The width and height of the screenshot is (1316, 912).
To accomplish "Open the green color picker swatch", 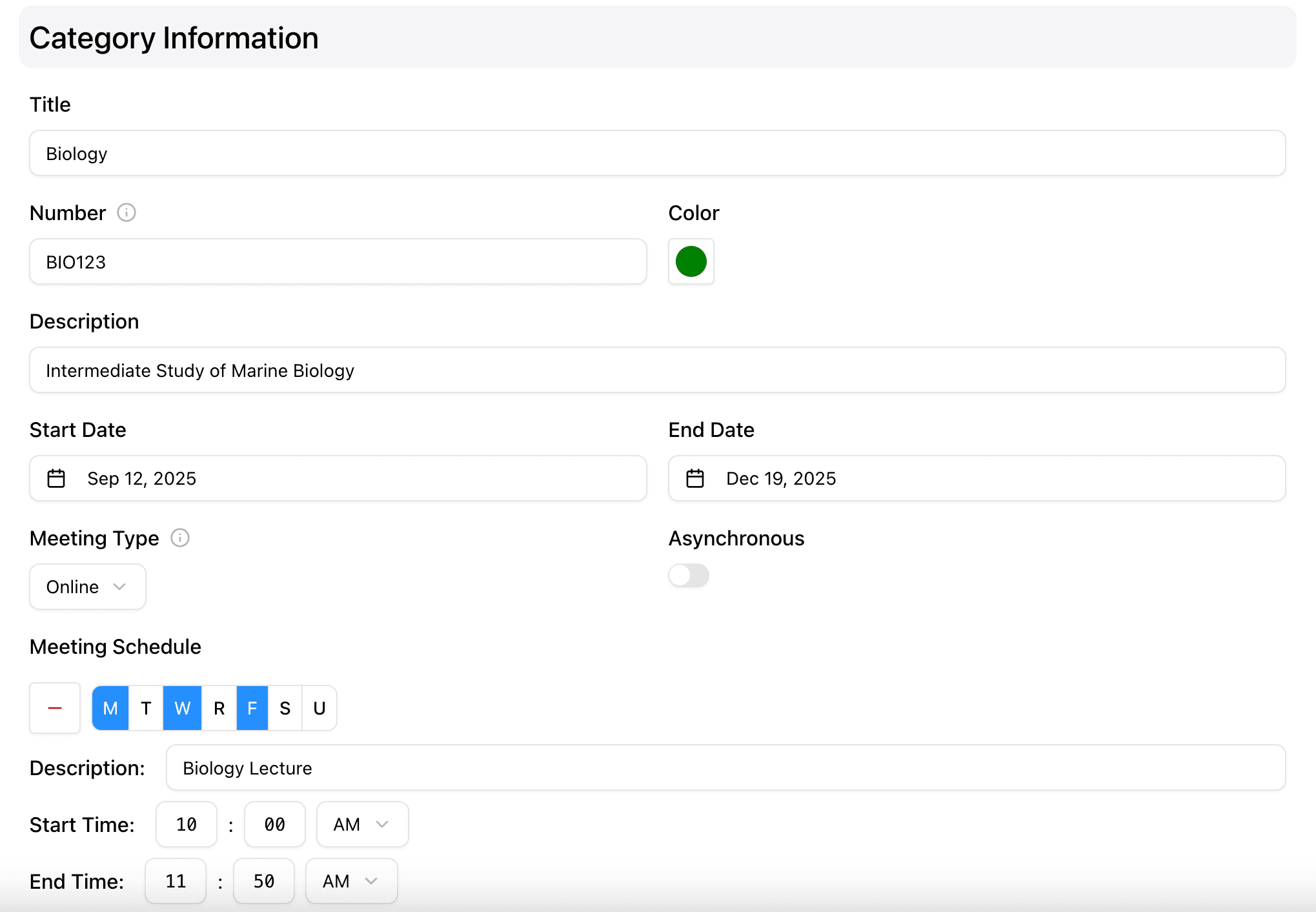I will coord(691,261).
